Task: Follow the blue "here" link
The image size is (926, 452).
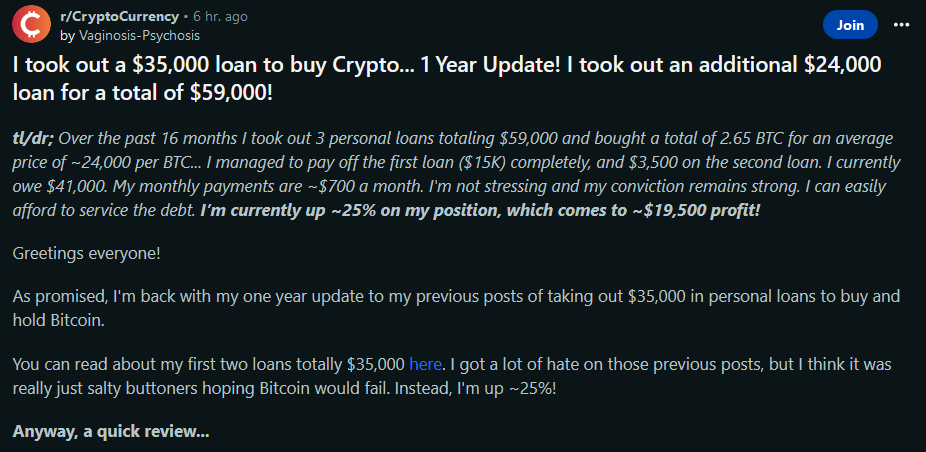Action: pos(425,364)
